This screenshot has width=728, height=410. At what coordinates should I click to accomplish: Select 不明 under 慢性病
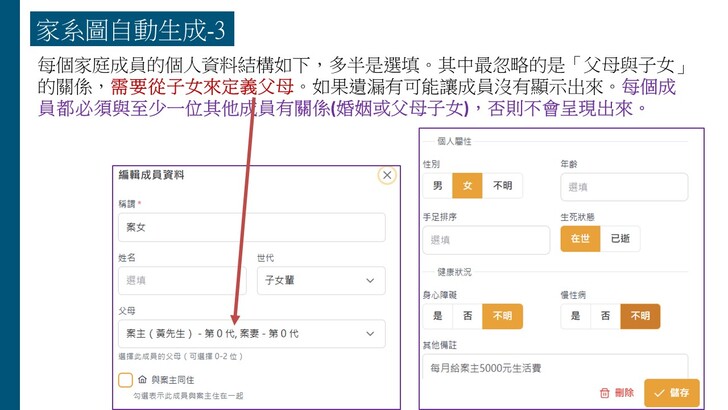640,316
